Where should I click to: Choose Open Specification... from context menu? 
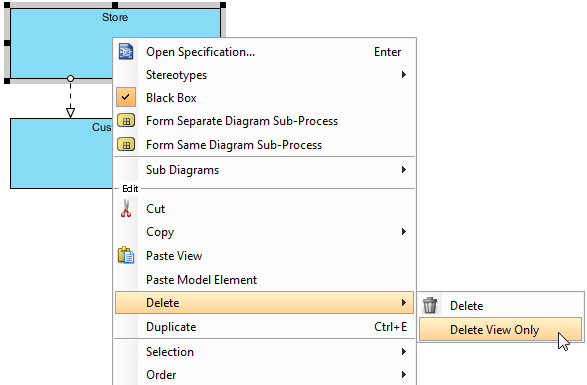point(264,52)
